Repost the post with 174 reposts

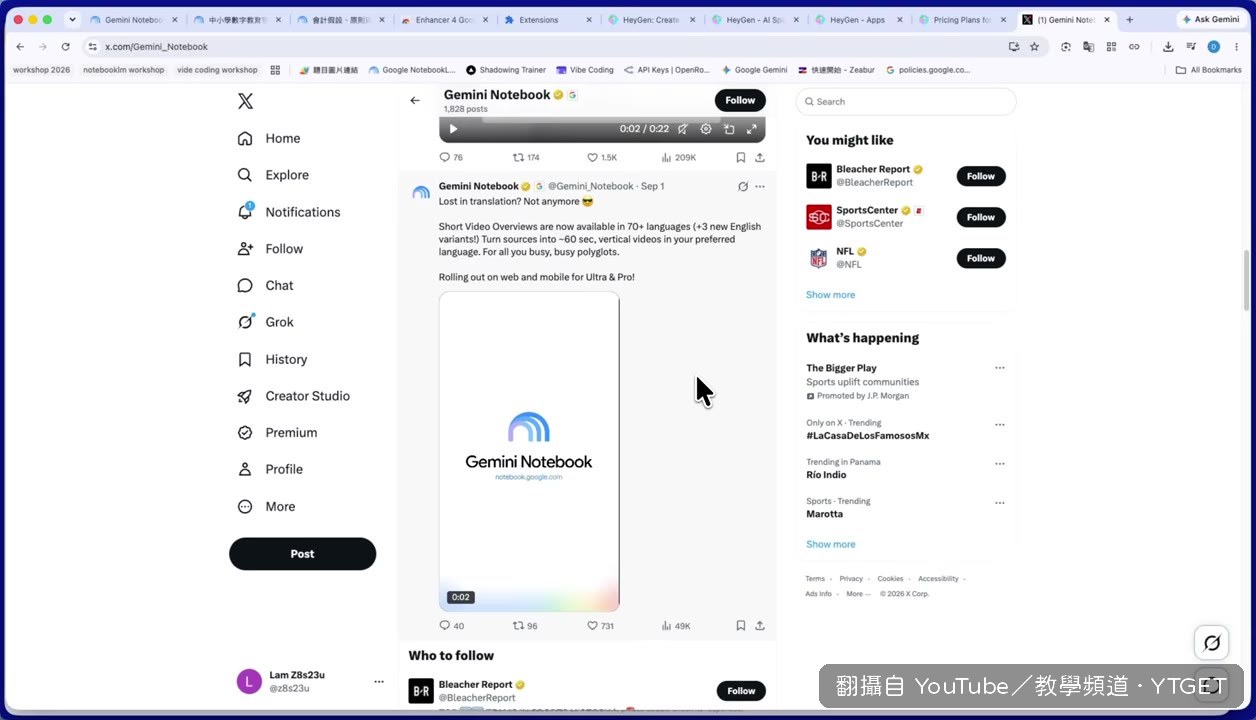coord(526,157)
